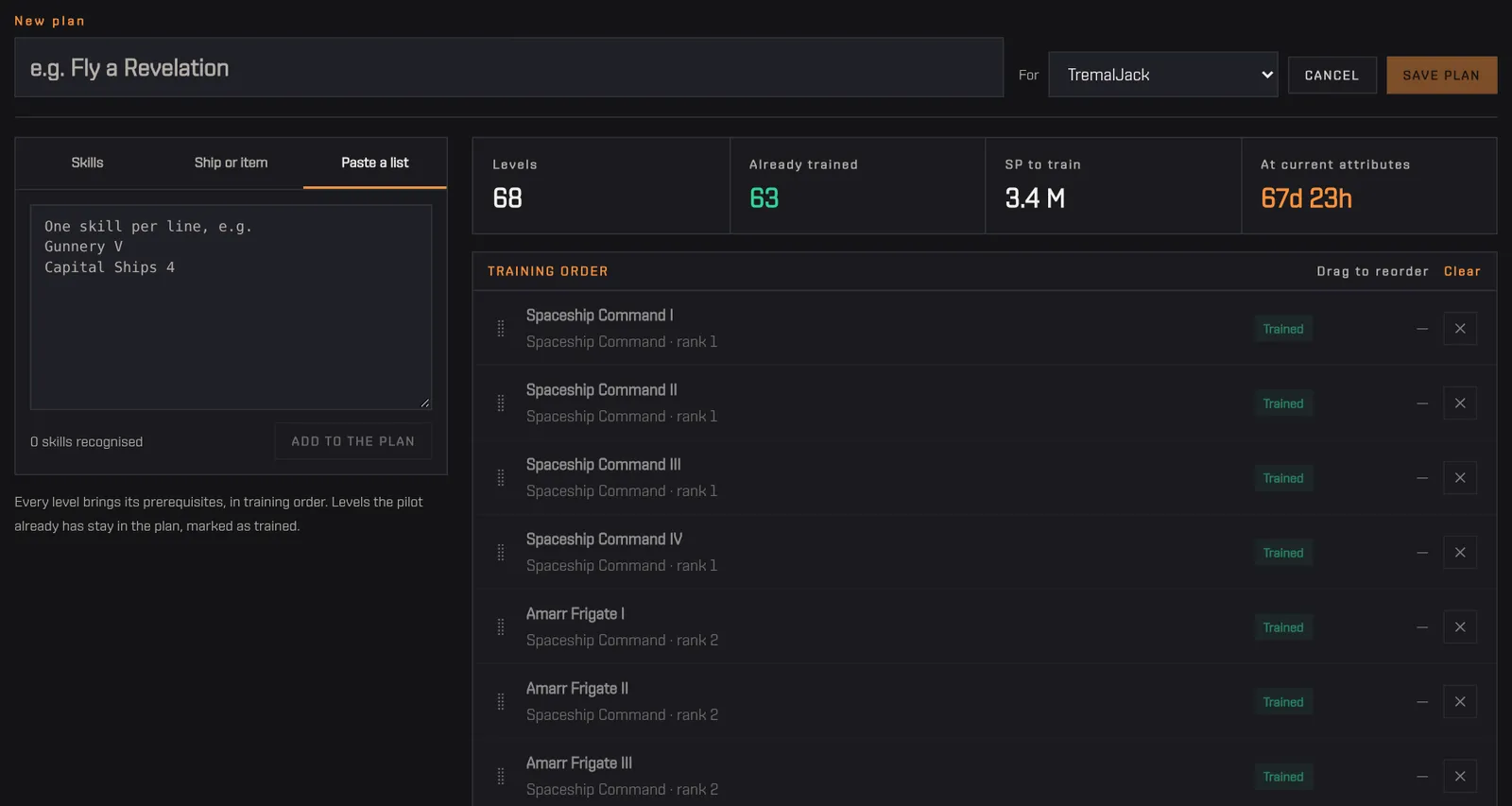Remove Amarr Frigate I from the plan

point(1460,627)
